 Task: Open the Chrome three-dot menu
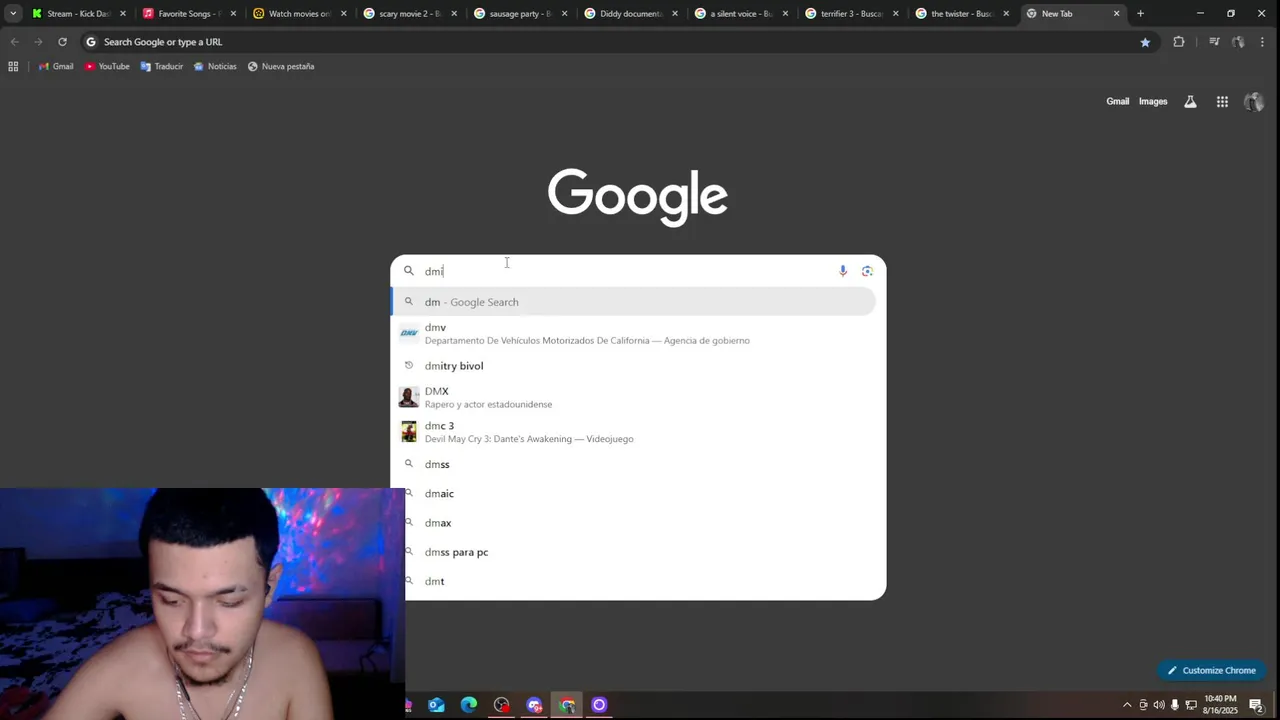[1261, 42]
